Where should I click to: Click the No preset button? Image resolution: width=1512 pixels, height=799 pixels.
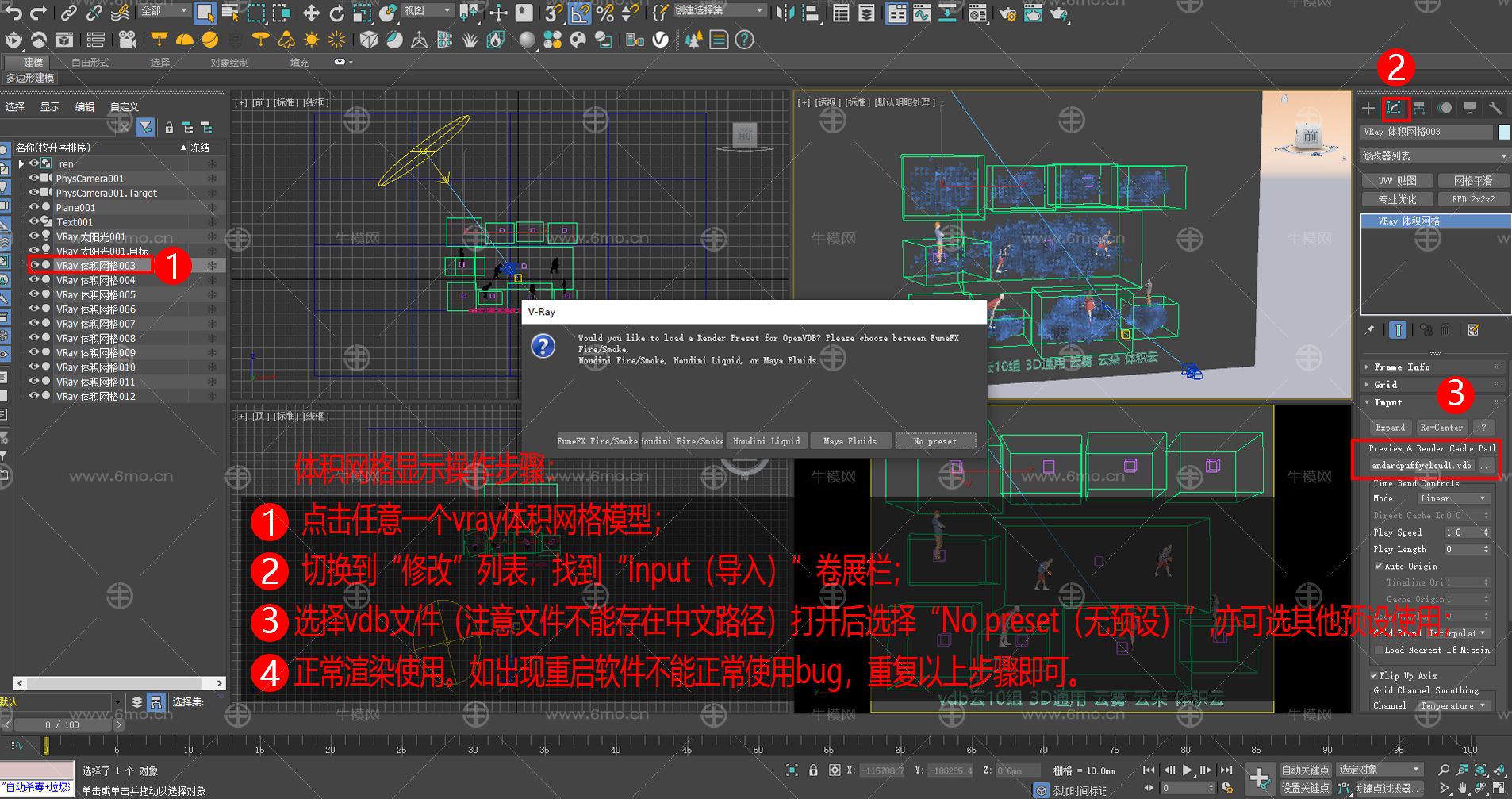pyautogui.click(x=934, y=441)
